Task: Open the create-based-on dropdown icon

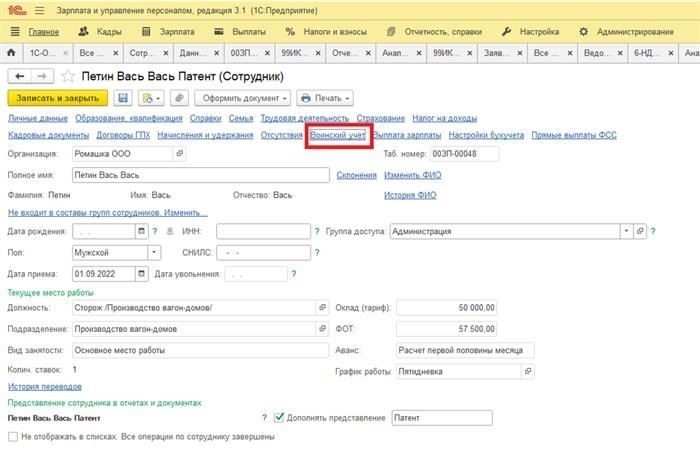Action: 151,98
